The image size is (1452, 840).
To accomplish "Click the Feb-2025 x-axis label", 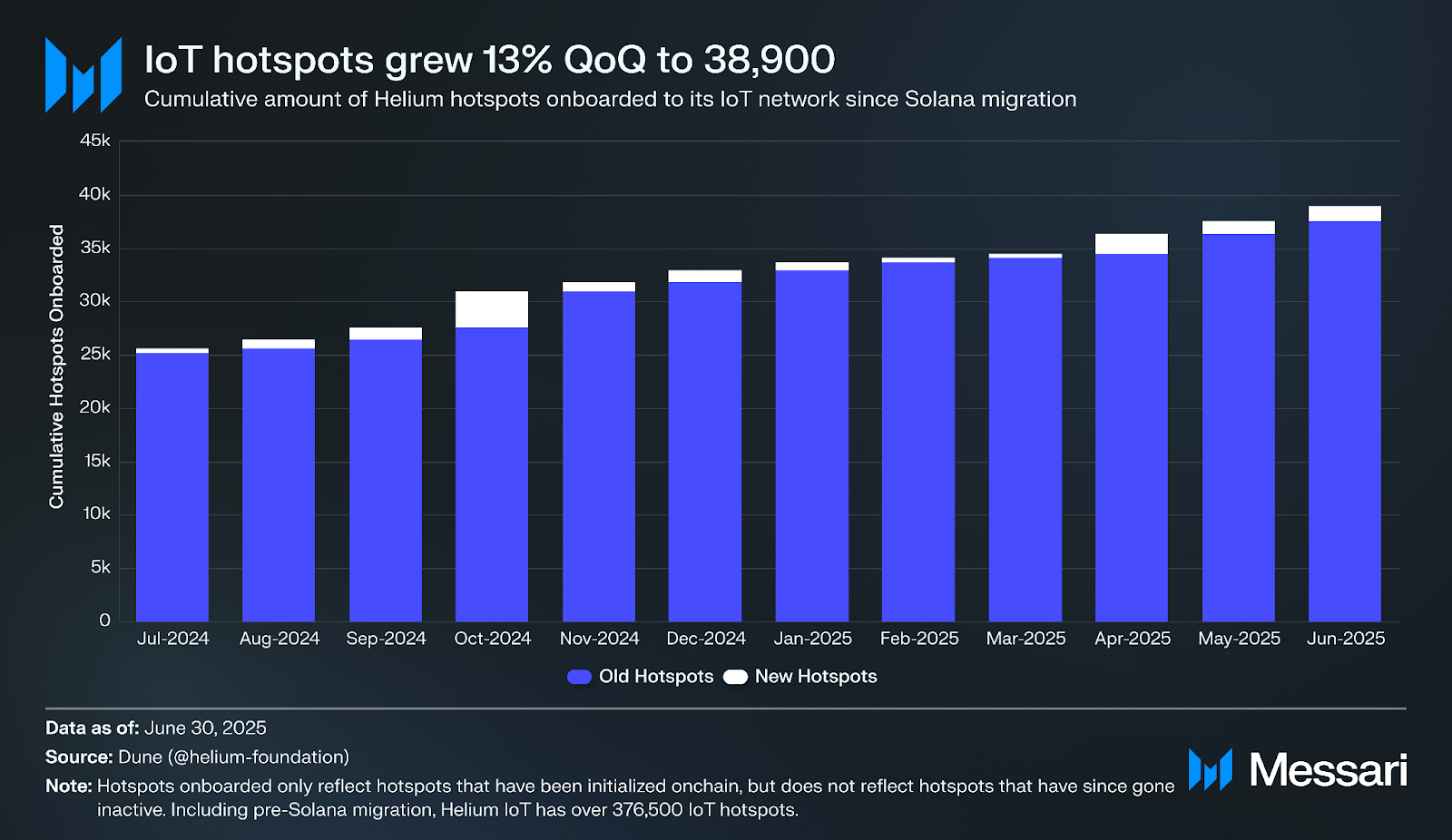I will (x=918, y=639).
